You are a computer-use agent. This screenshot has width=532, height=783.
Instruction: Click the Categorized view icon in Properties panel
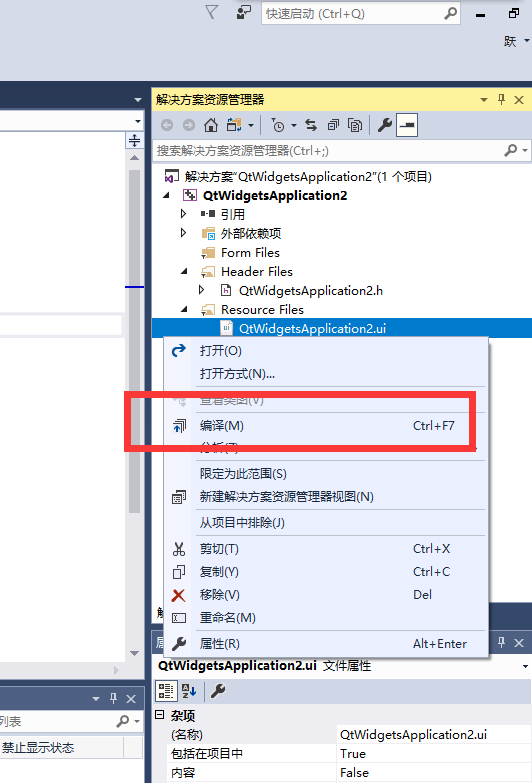165,691
